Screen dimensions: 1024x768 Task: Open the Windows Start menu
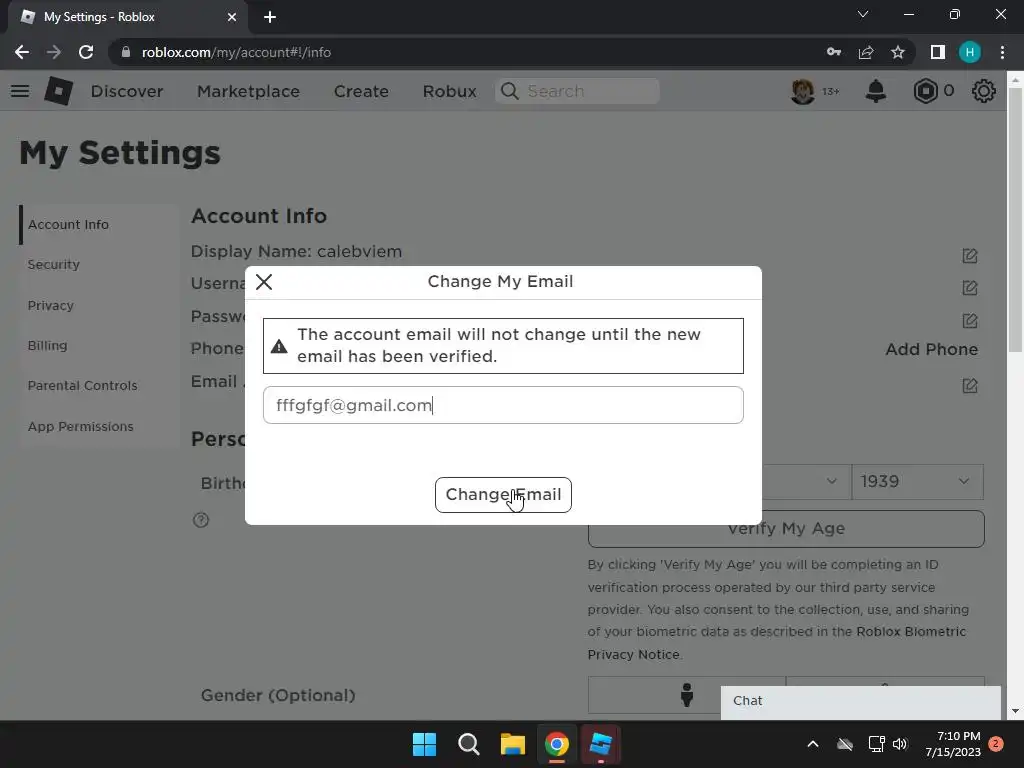[424, 744]
